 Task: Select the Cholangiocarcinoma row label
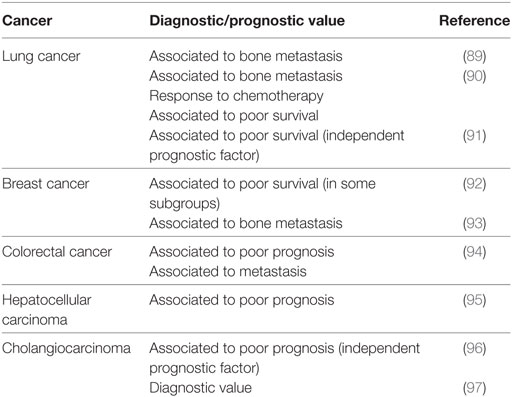click(x=66, y=348)
